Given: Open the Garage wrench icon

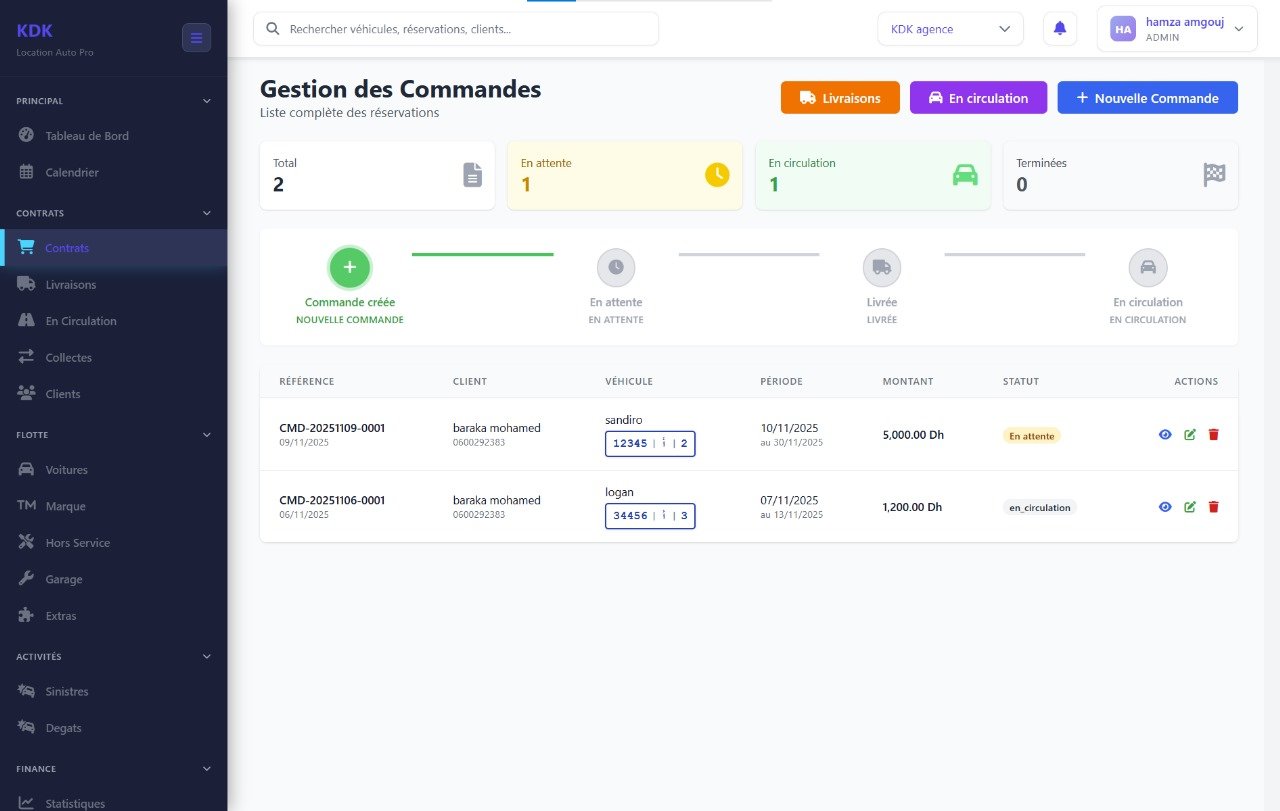Looking at the screenshot, I should 25,578.
